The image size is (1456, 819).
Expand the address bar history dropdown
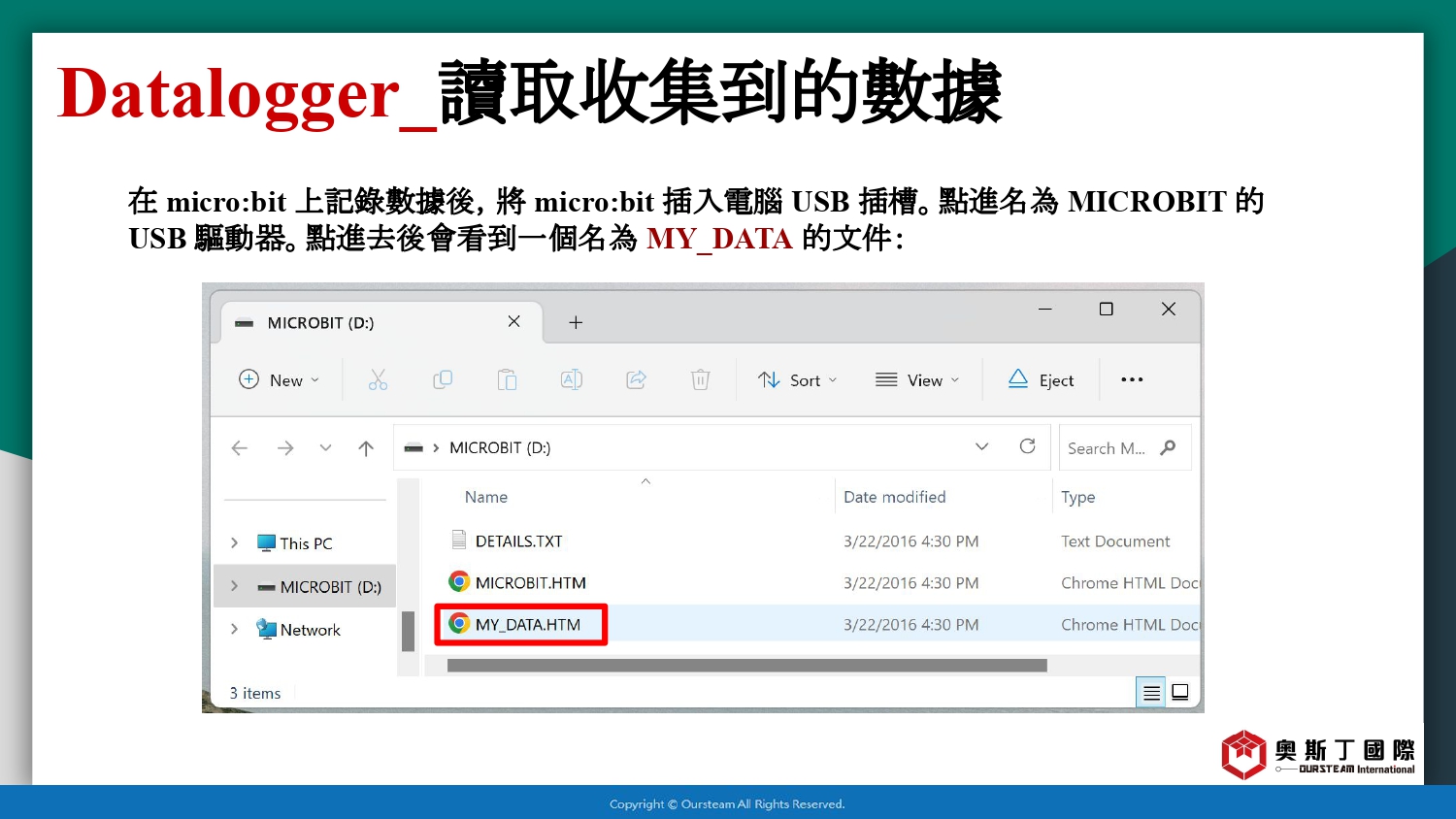pyautogui.click(x=982, y=446)
